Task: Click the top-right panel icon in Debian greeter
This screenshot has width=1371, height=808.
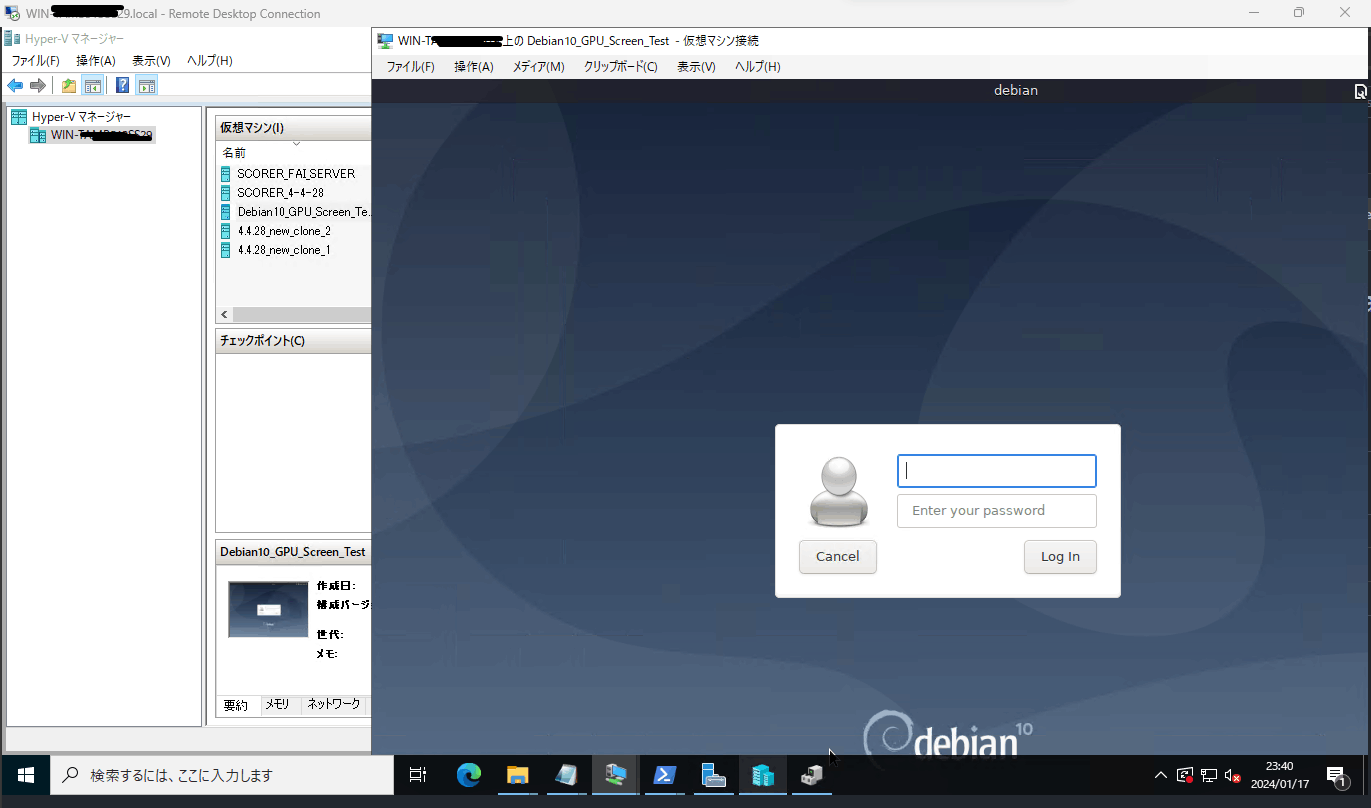Action: pos(1360,91)
